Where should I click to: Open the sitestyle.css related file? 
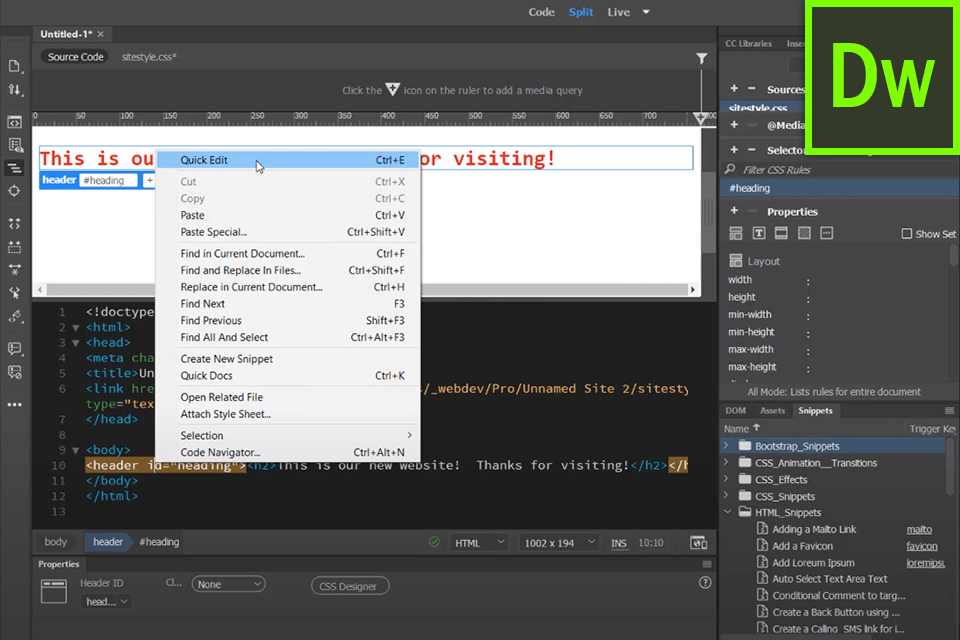click(x=149, y=57)
